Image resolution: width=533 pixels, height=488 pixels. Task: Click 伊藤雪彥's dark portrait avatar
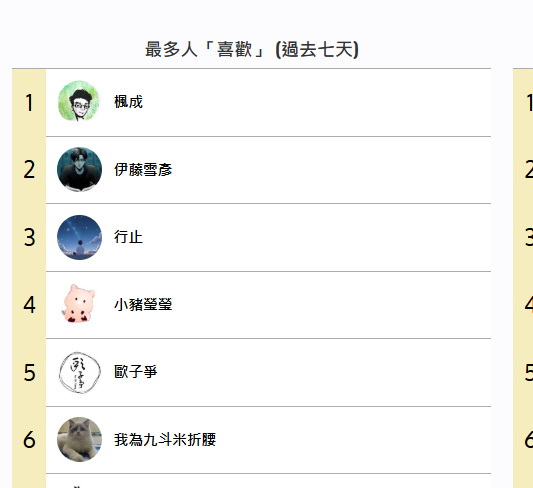point(79,169)
